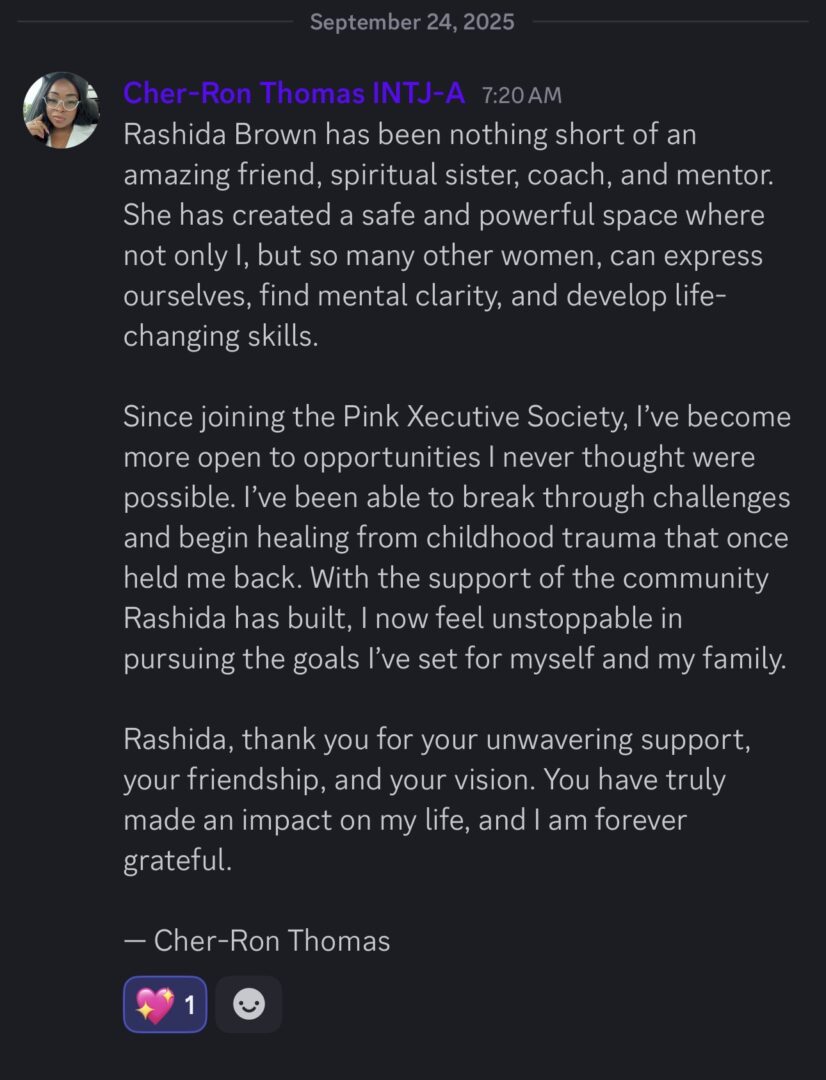
Task: Click the phrase changing skills
Action: click(x=220, y=336)
